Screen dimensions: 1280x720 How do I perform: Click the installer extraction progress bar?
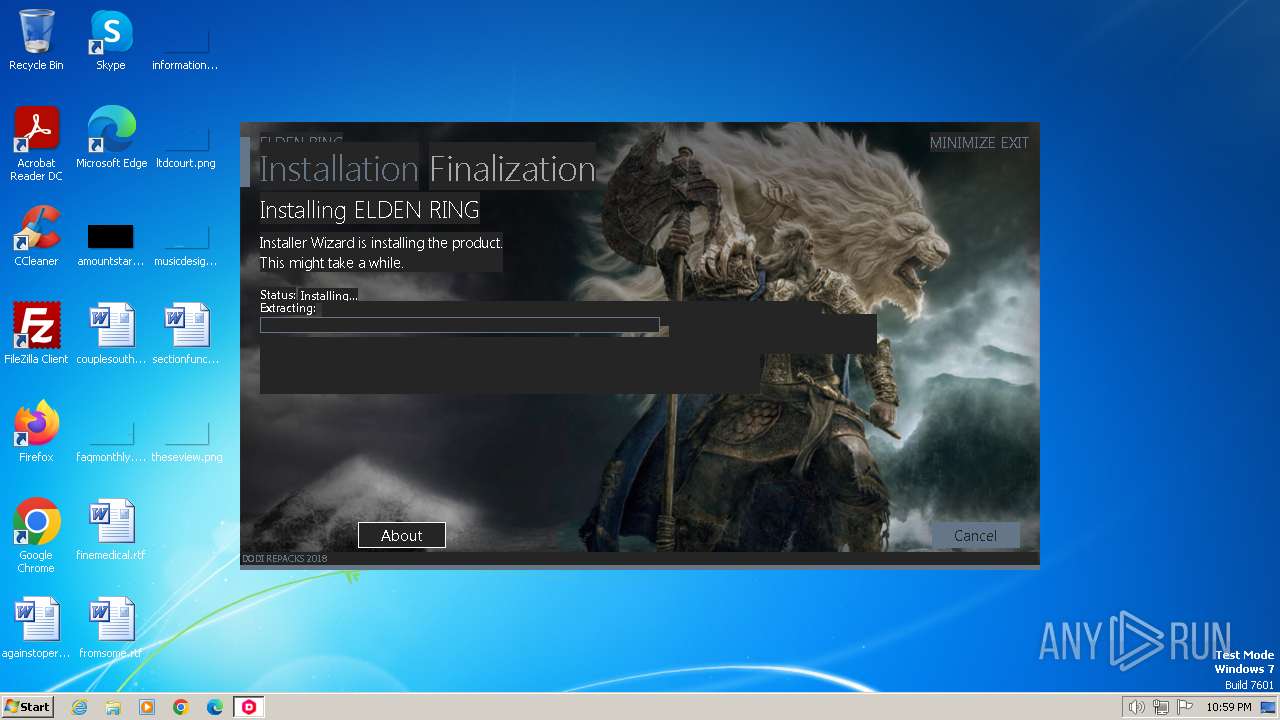[460, 325]
